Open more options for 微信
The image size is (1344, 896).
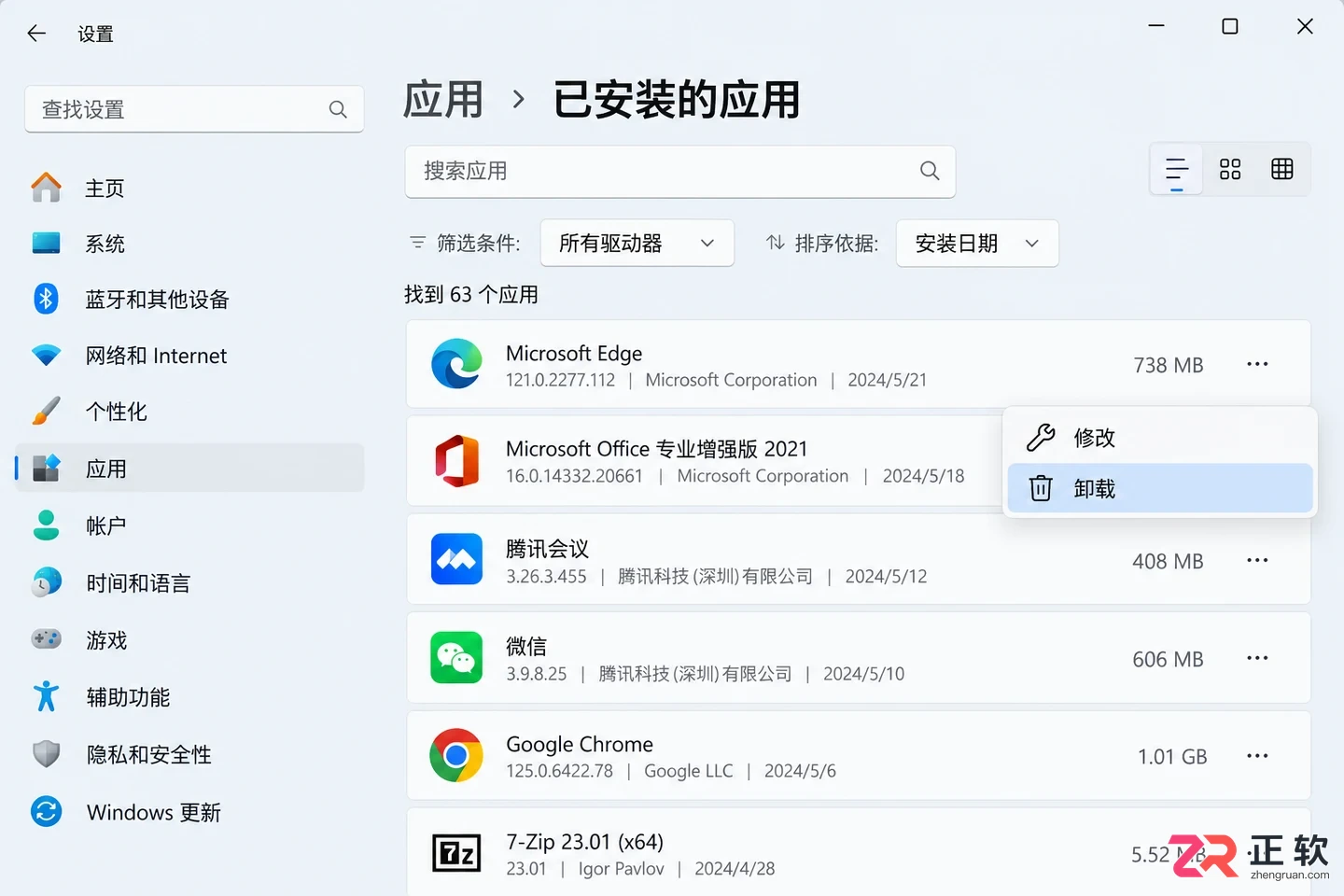pos(1257,658)
